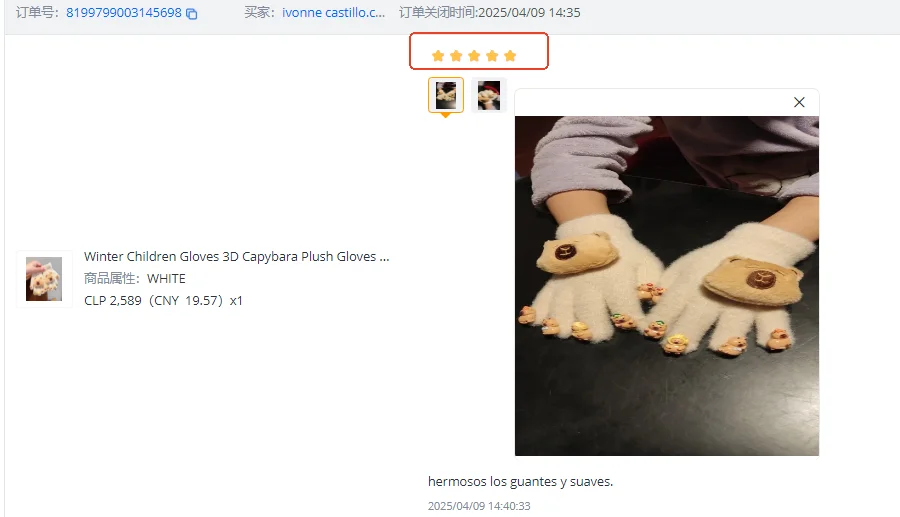Viewport: 900px width, 517px height.
Task: Click the orange pointer under selected thumbnail
Action: 445,115
